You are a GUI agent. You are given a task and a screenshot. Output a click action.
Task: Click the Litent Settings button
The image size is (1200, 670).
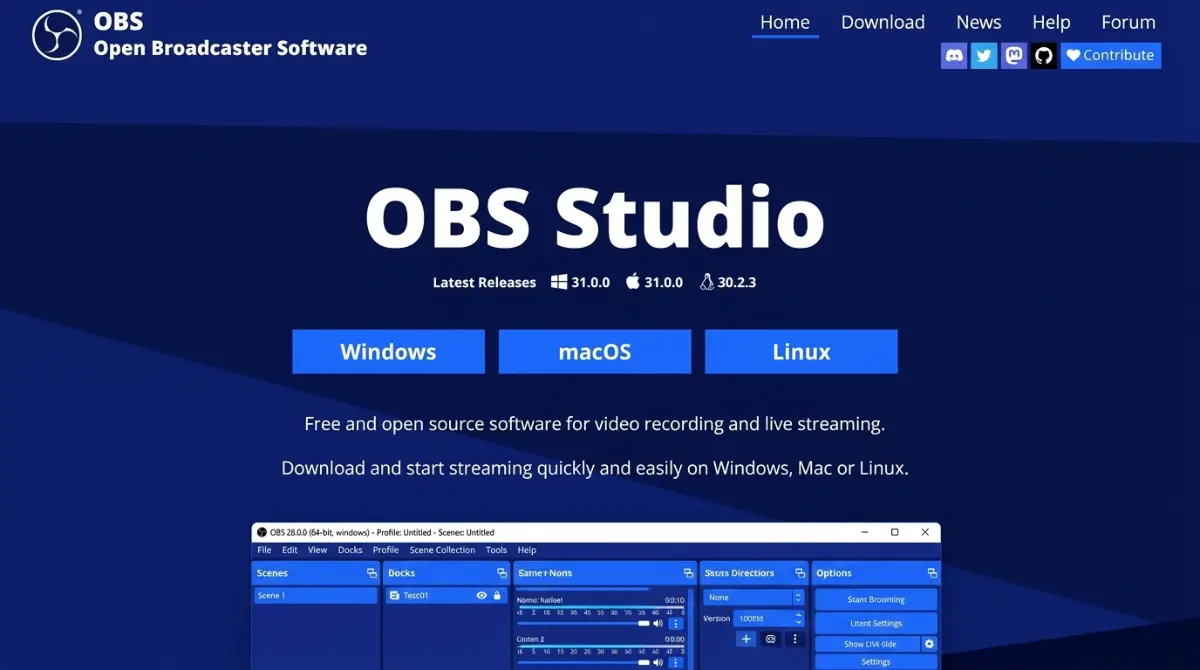tap(876, 623)
